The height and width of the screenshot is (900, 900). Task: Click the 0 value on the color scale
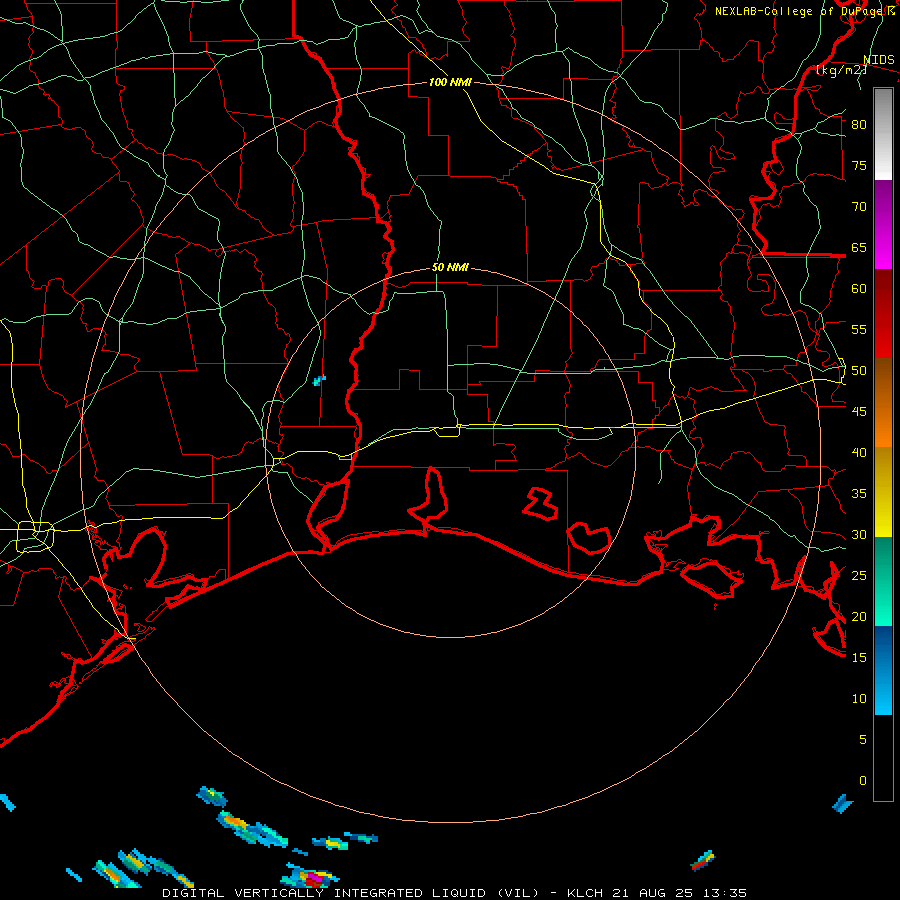point(863,781)
